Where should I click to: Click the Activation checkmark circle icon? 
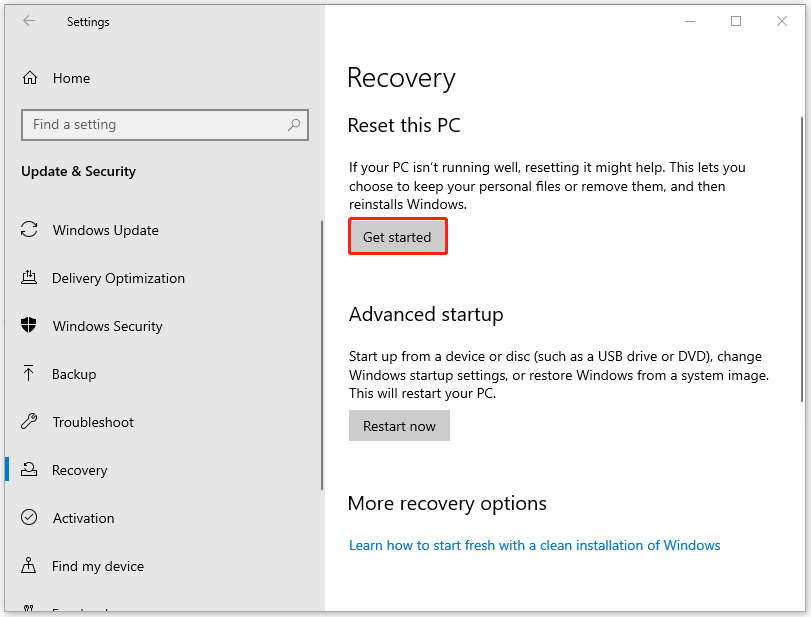coord(30,518)
